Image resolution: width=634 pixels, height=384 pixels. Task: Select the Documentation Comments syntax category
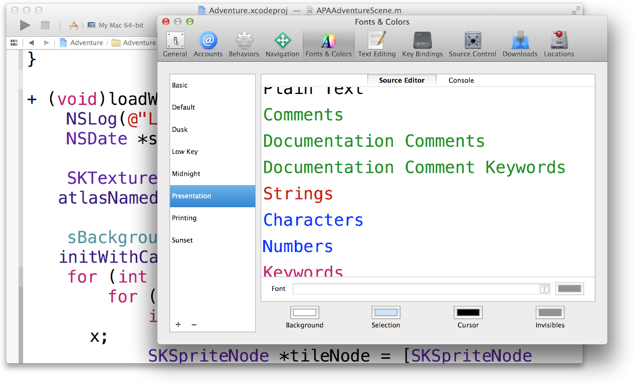click(374, 141)
